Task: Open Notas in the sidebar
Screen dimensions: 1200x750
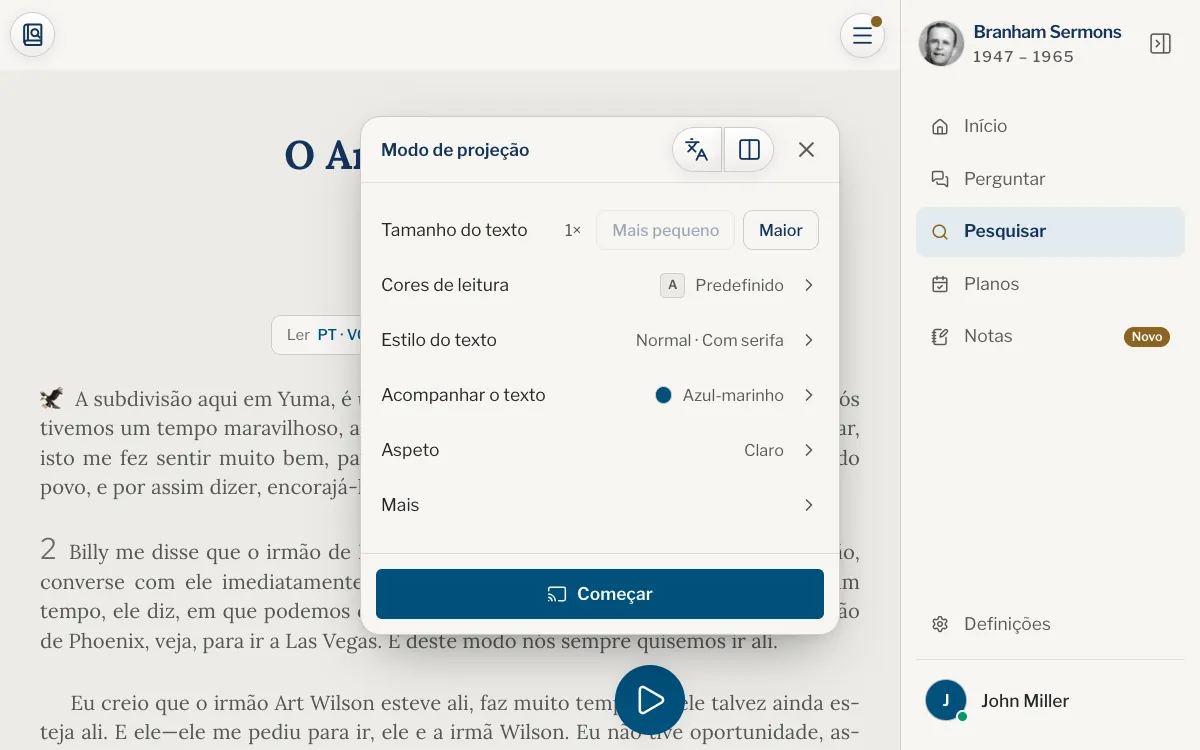Action: (x=1050, y=336)
